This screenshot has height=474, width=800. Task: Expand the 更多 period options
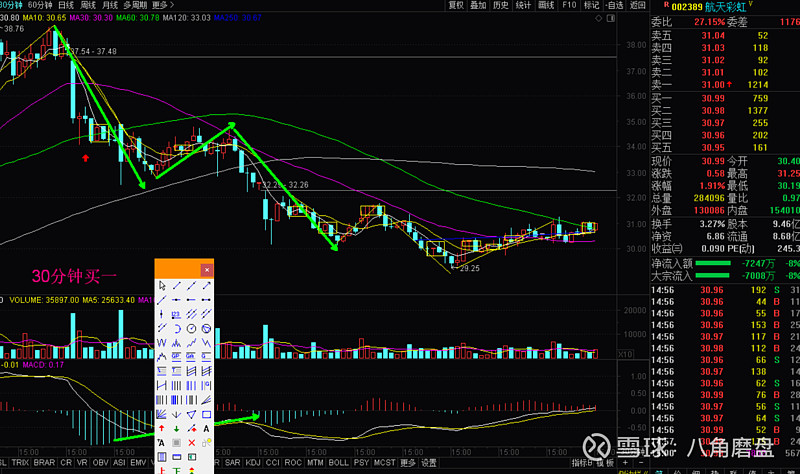click(x=163, y=5)
